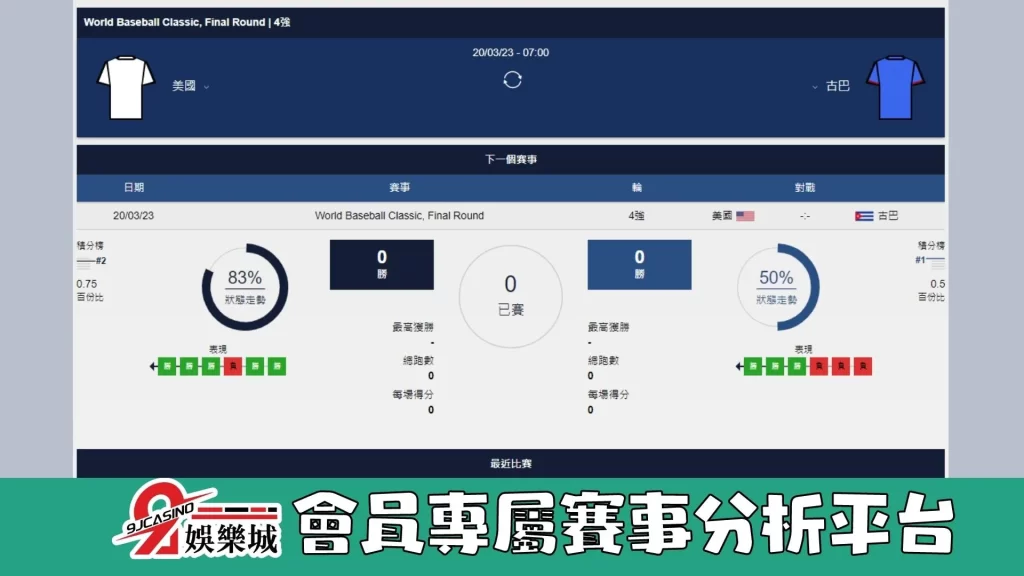Click the left arrow before 古巴's 表現 squares
This screenshot has height=576, width=1024.
tap(738, 367)
